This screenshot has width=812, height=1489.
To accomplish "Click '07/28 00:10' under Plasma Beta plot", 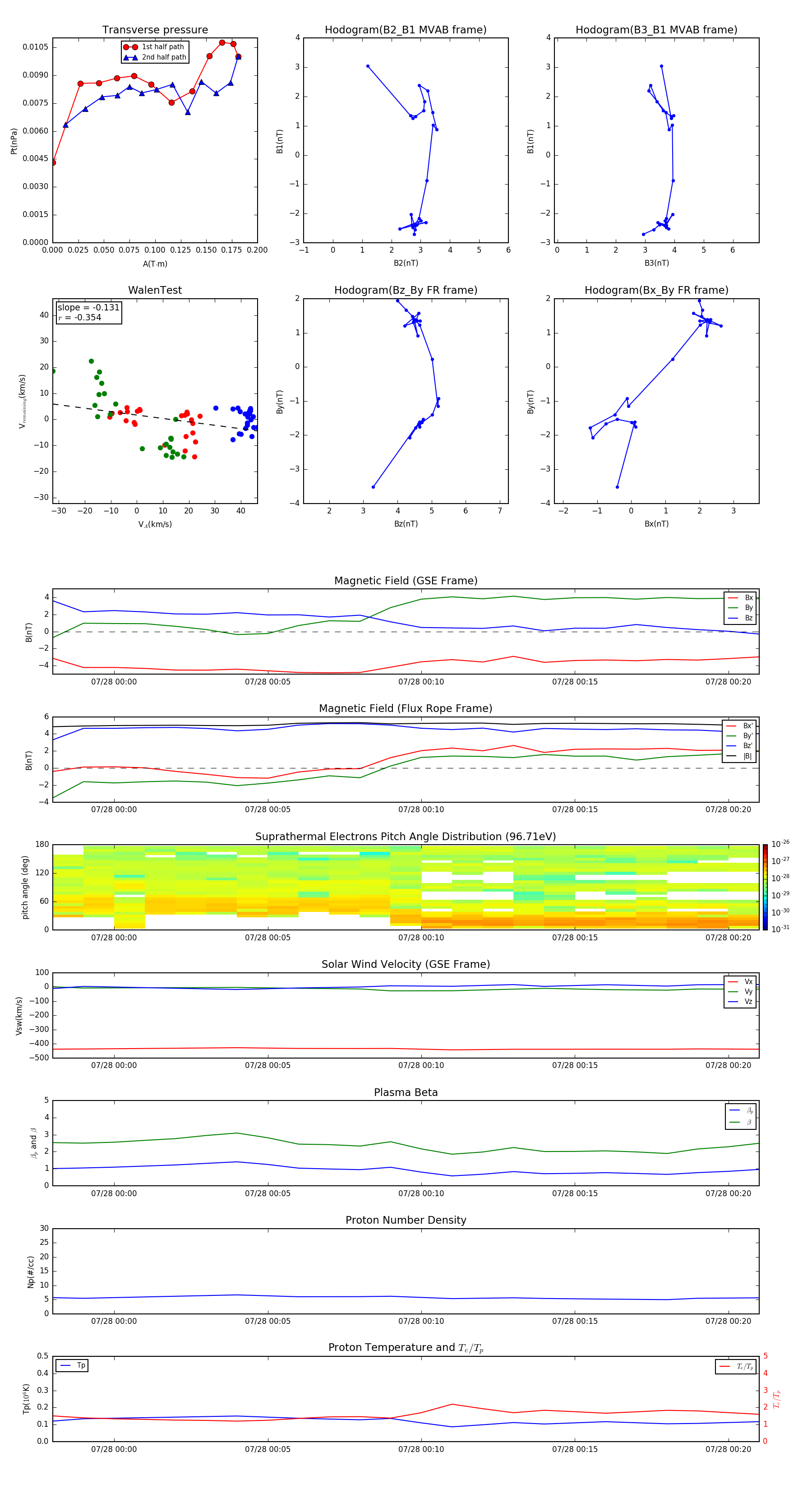I will [421, 1193].
